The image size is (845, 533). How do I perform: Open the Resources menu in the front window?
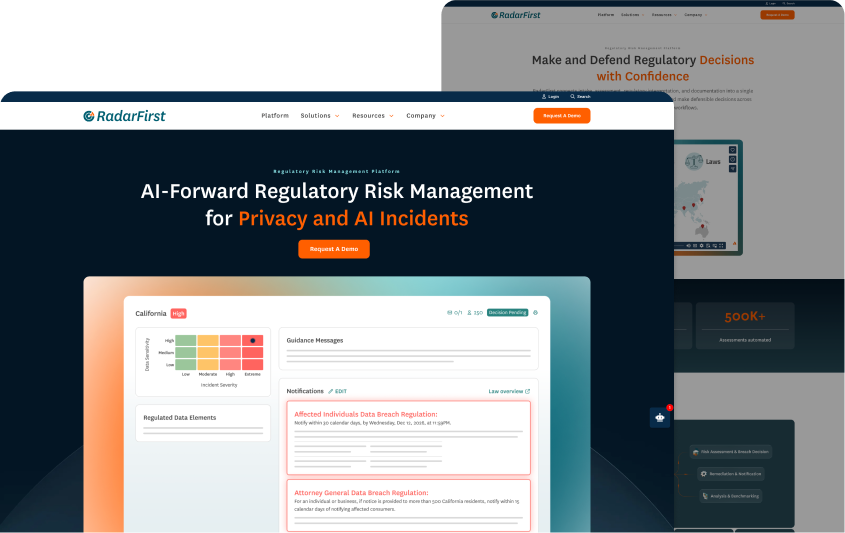pos(369,116)
